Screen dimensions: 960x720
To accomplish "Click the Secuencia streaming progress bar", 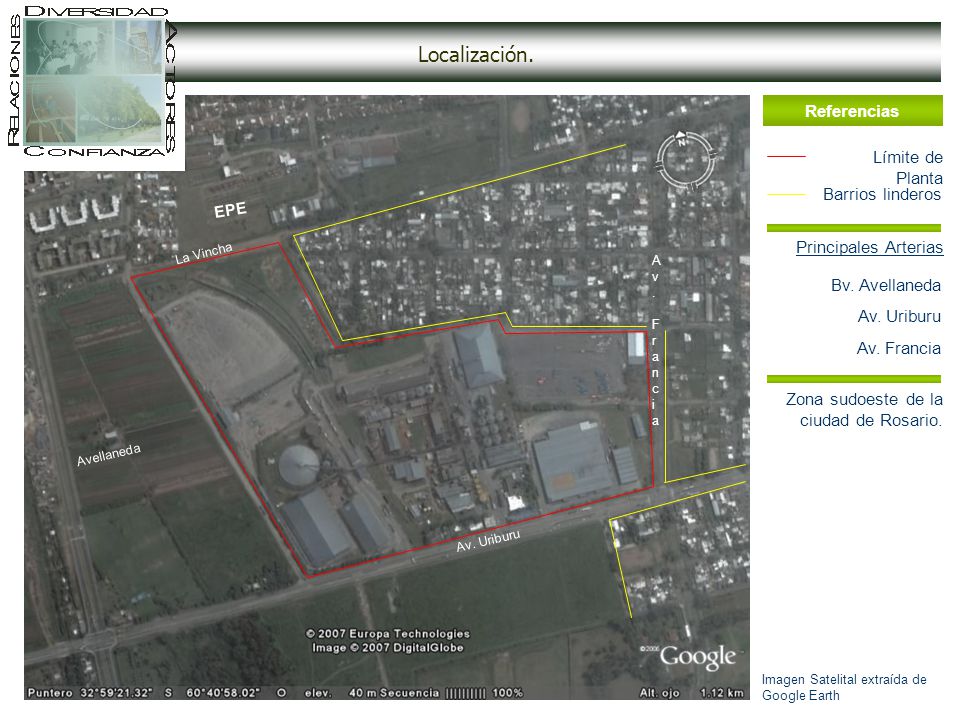I will click(465, 693).
